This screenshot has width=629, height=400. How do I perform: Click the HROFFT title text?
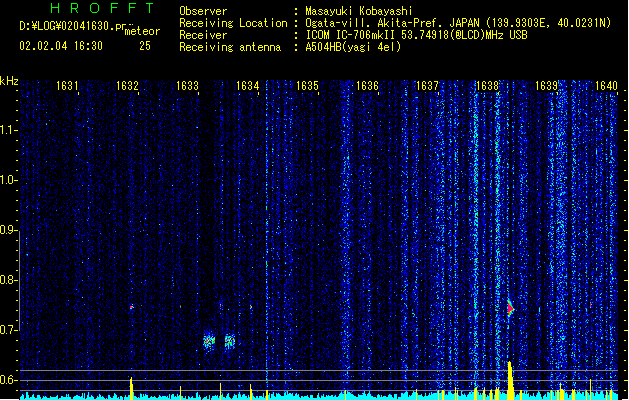tap(102, 8)
